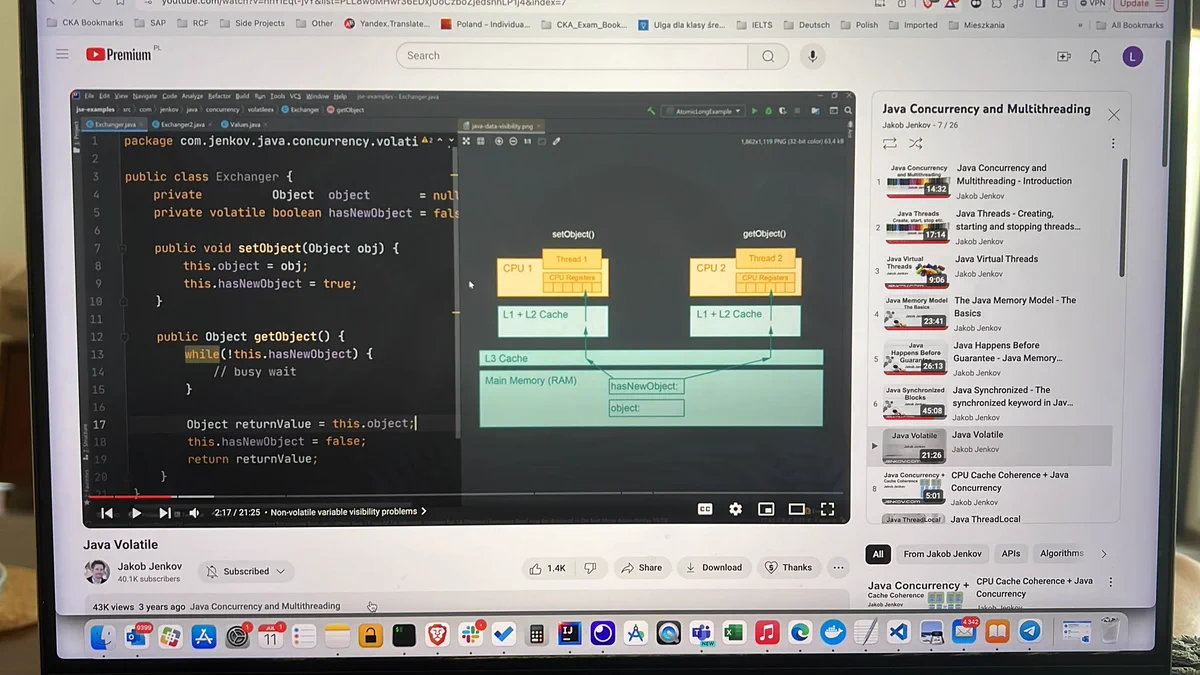Viewport: 1200px width, 675px height.
Task: Open Brave browser in Dock
Action: [x=437, y=634]
